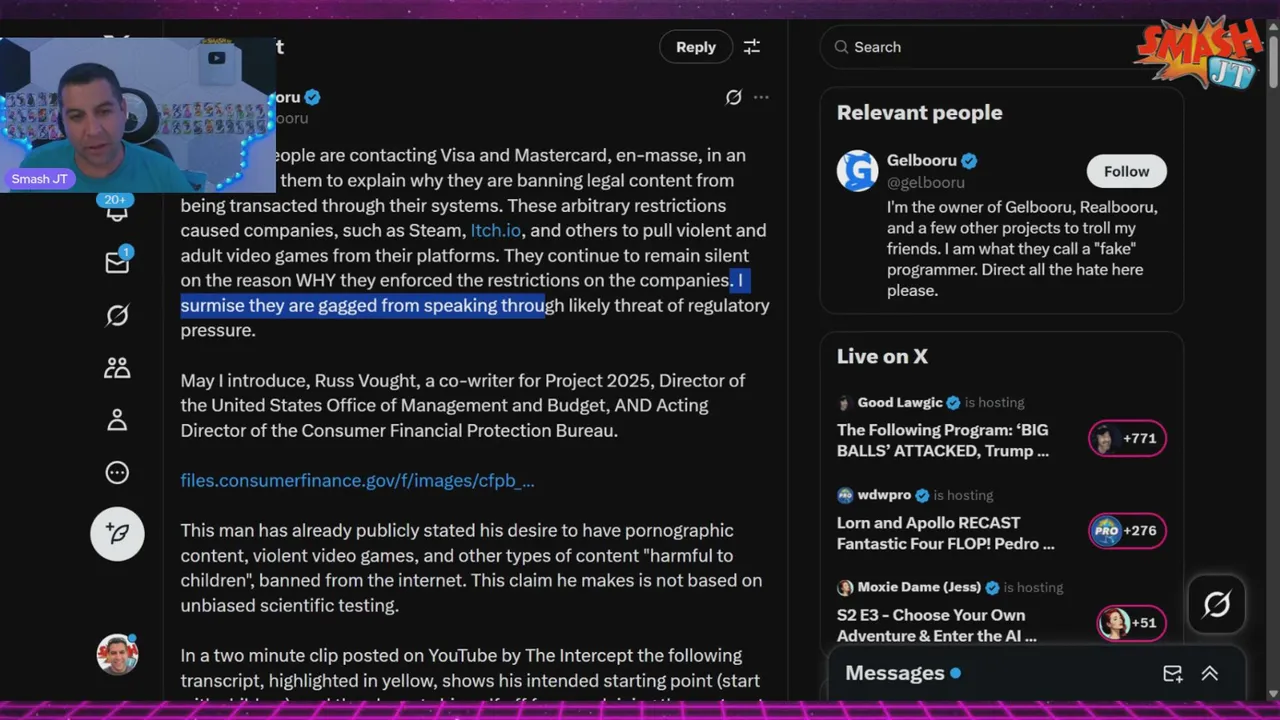Click Moxie Dame (Jess) host avatar
Screen dimensions: 1280x720
pos(845,587)
